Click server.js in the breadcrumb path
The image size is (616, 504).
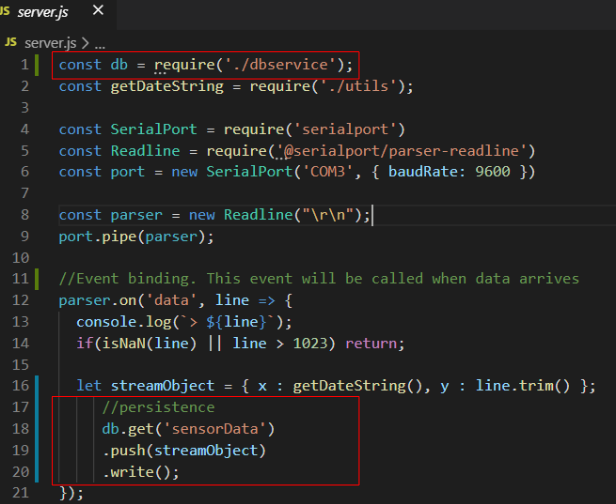(50, 43)
